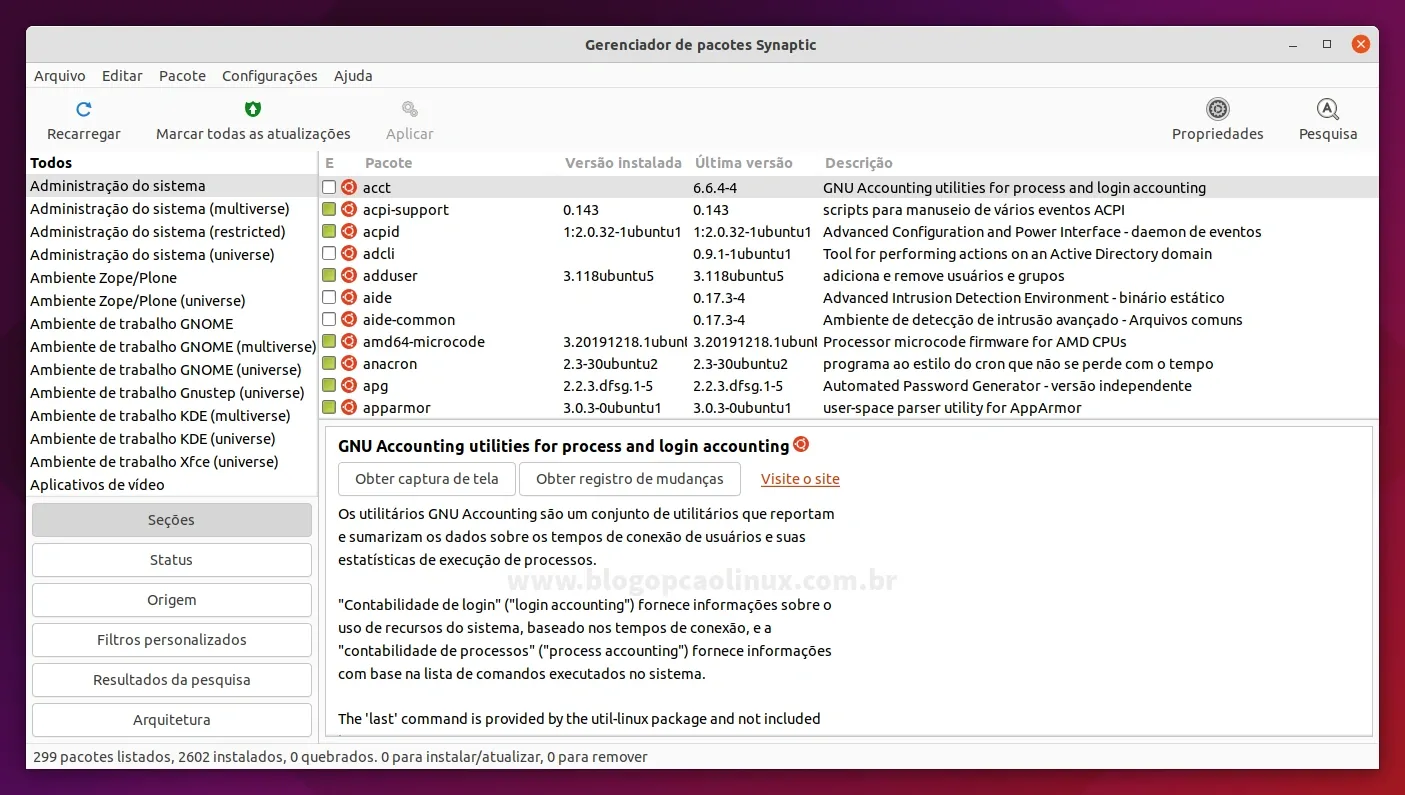Click the Recarregar reload icon
This screenshot has width=1405, height=795.
84,109
